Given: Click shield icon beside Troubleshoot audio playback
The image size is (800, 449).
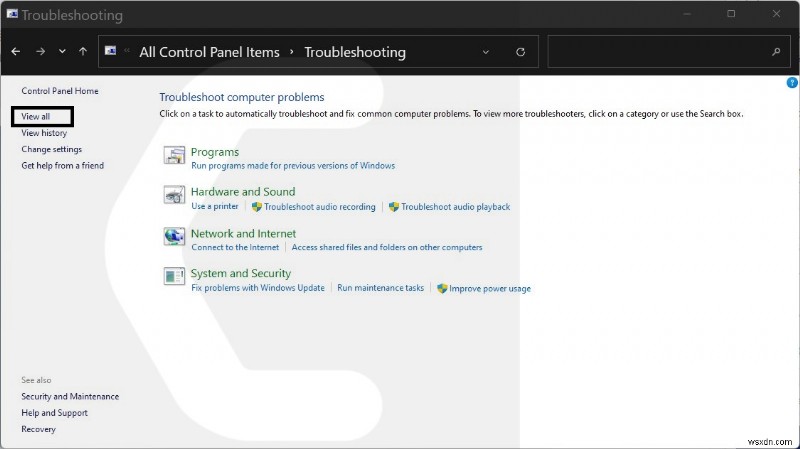Looking at the screenshot, I should (393, 207).
